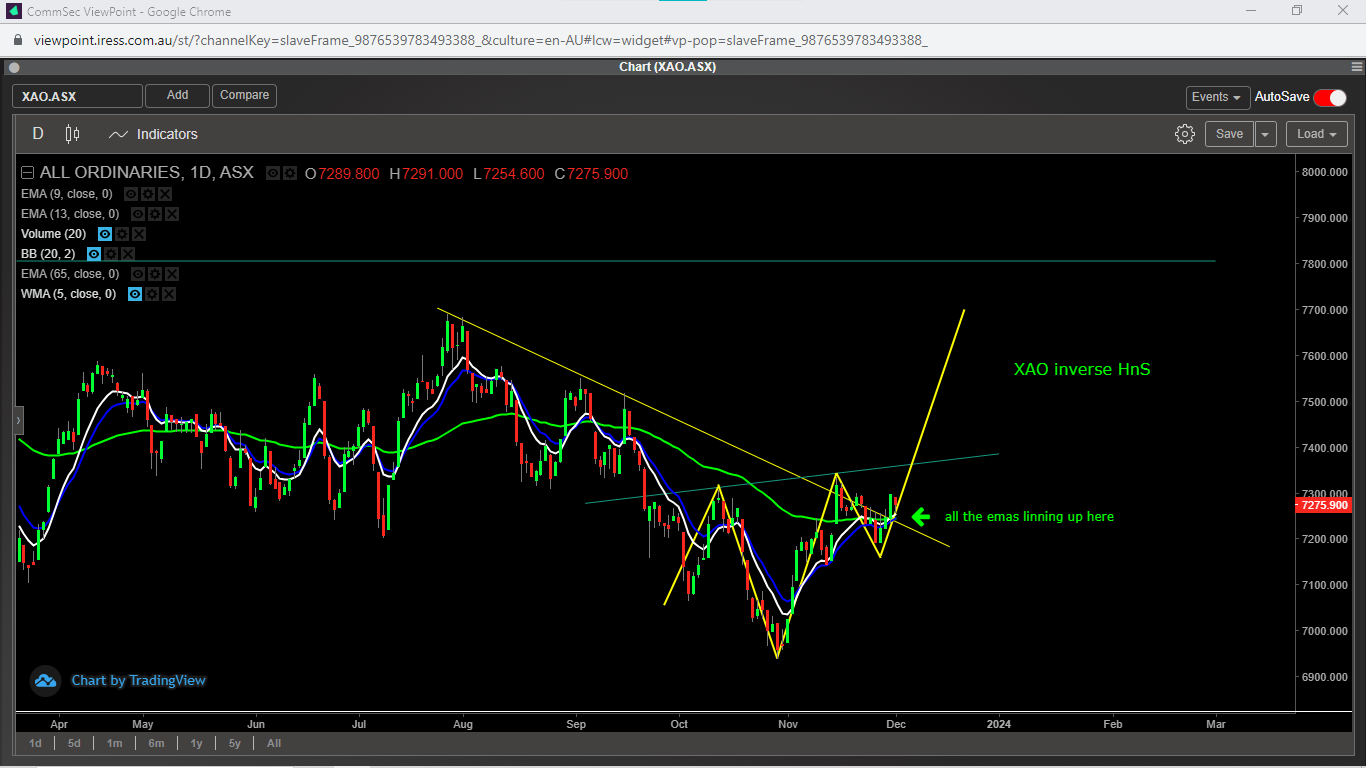Click the Add button
1366x768 pixels.
pyautogui.click(x=177, y=95)
